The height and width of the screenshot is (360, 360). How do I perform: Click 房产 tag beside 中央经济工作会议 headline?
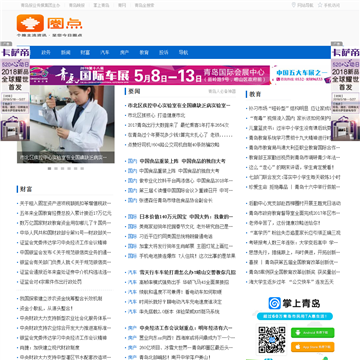132,328
